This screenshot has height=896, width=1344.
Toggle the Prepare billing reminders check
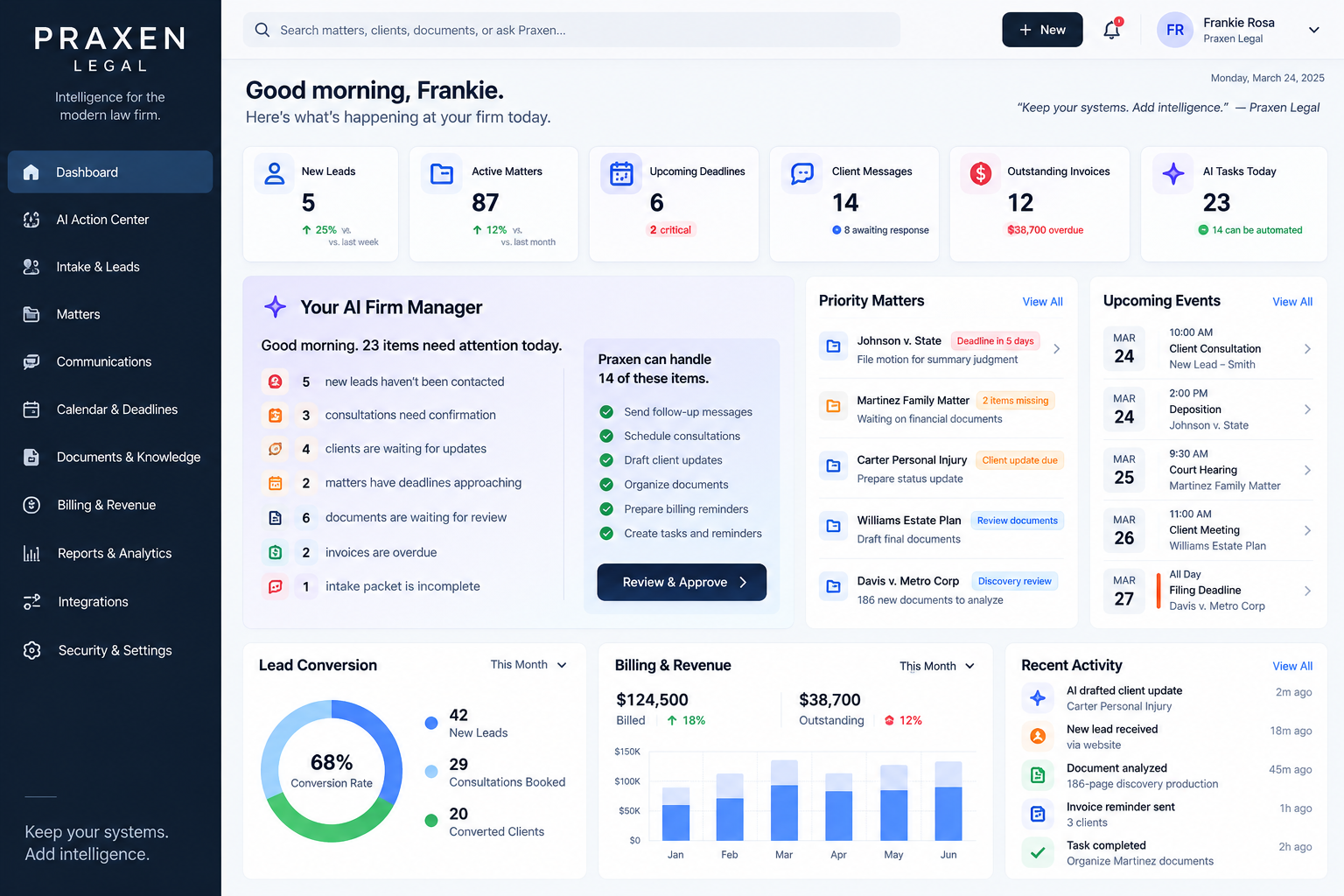(x=605, y=509)
